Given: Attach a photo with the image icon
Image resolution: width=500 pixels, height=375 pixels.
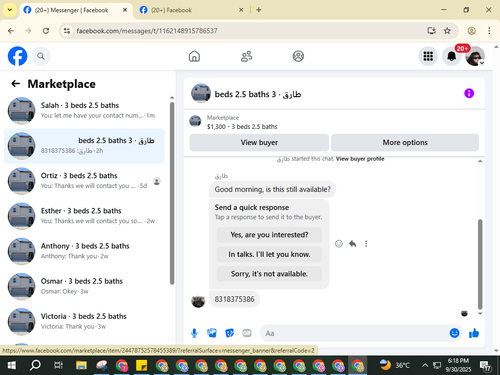Looking at the screenshot, I should coord(212,333).
